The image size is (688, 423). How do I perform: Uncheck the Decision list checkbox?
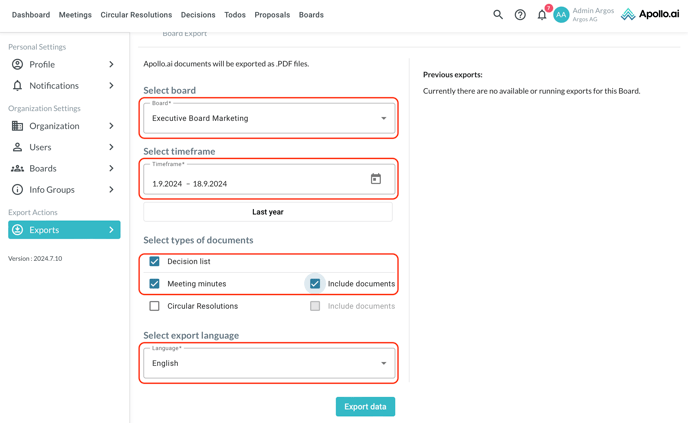pyautogui.click(x=154, y=261)
